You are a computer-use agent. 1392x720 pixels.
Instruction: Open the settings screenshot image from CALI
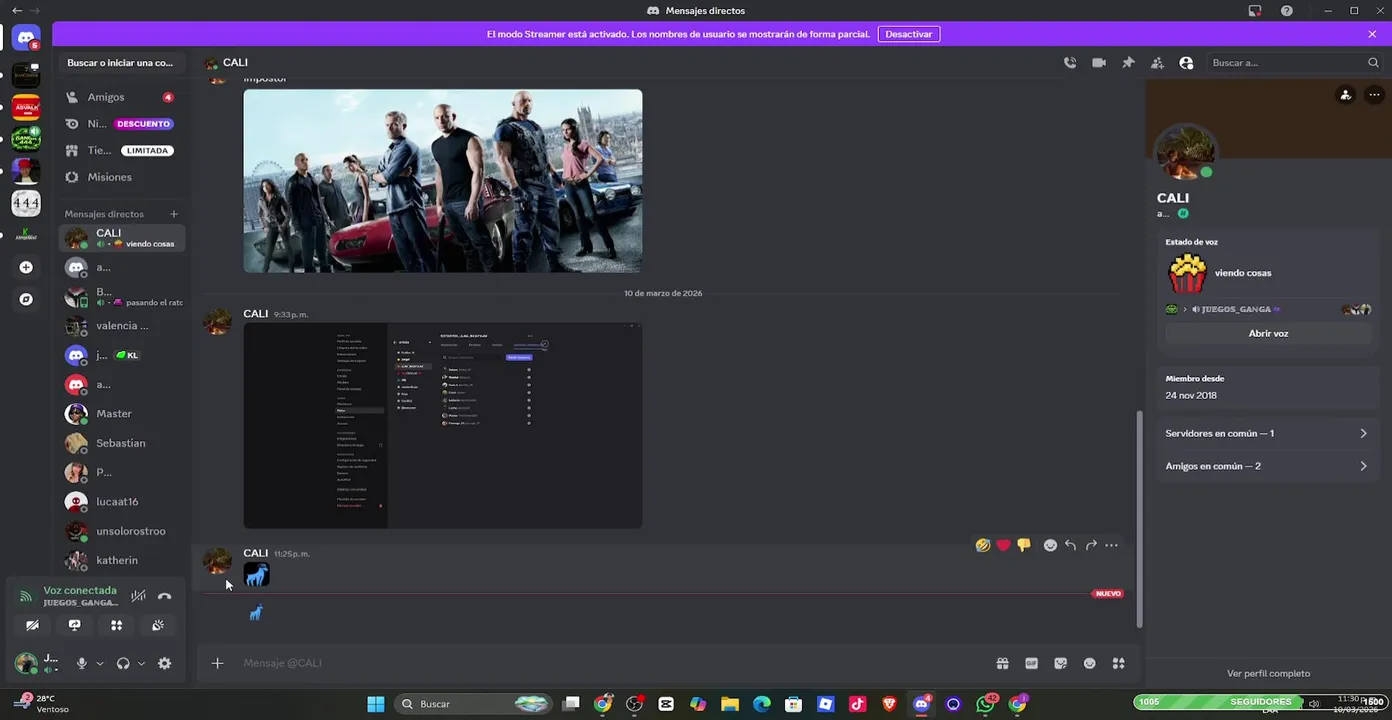point(443,425)
